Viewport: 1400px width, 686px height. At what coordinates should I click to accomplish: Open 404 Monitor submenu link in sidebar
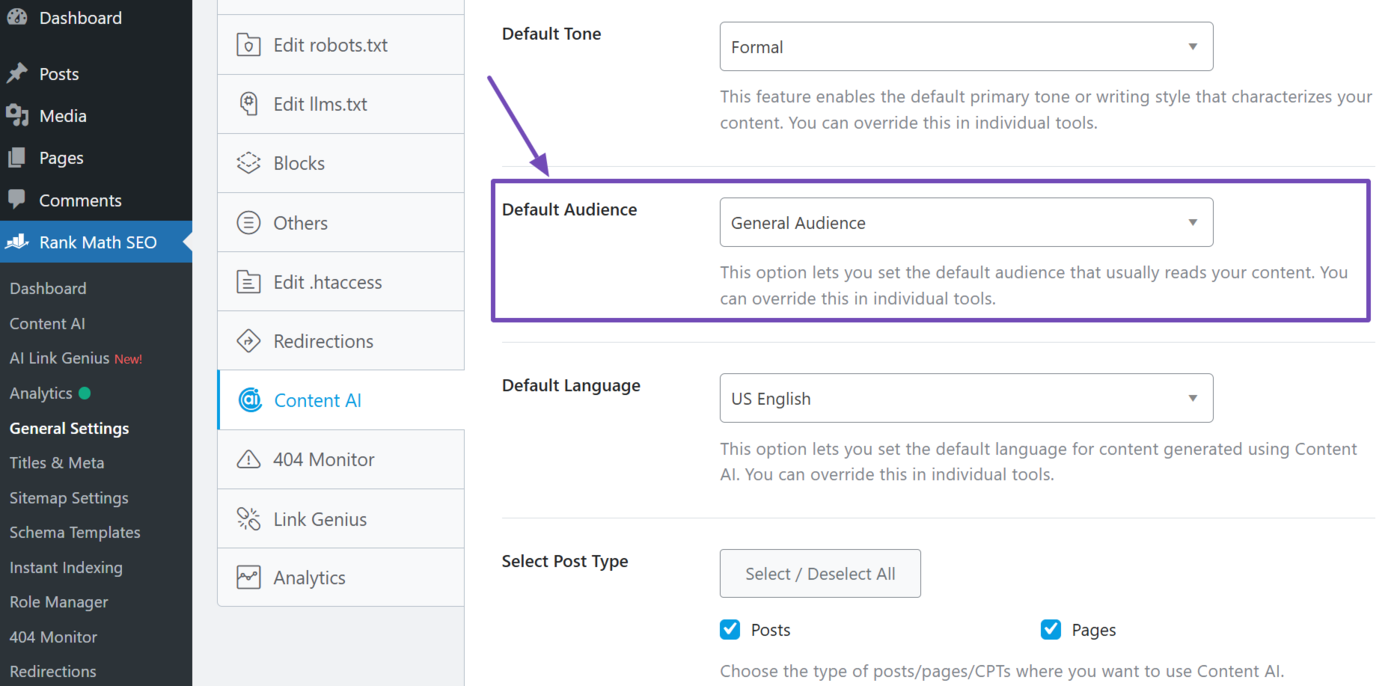coord(53,637)
